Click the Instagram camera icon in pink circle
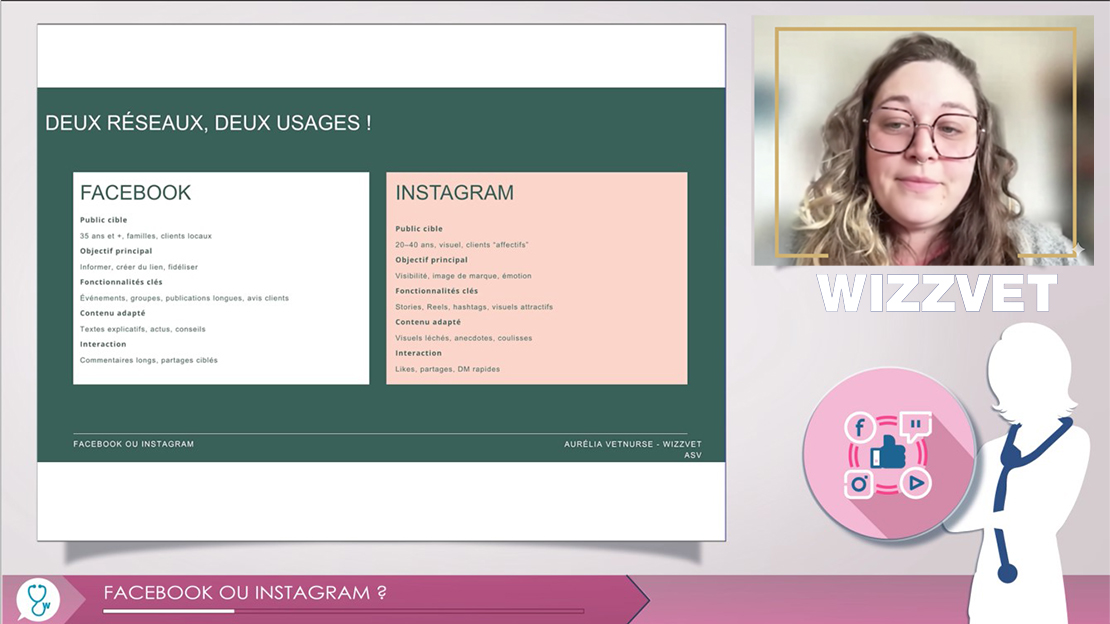This screenshot has height=624, width=1110. (x=859, y=484)
